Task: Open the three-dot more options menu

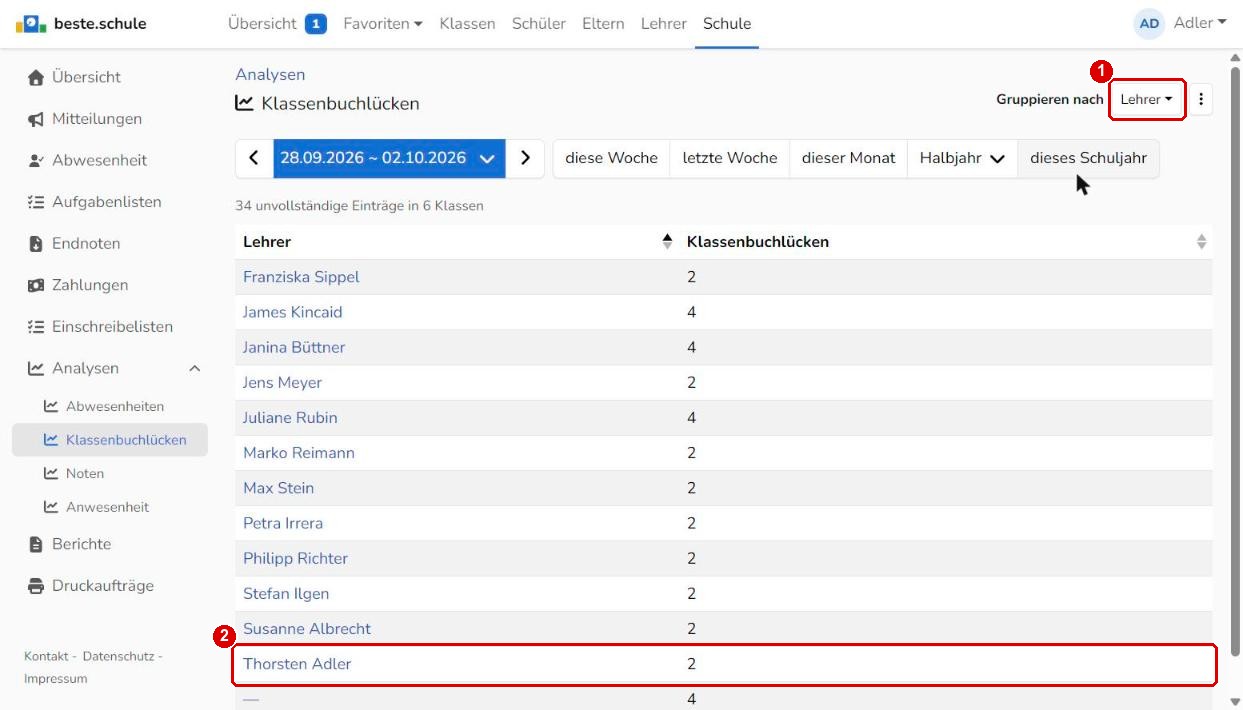Action: 1201,99
